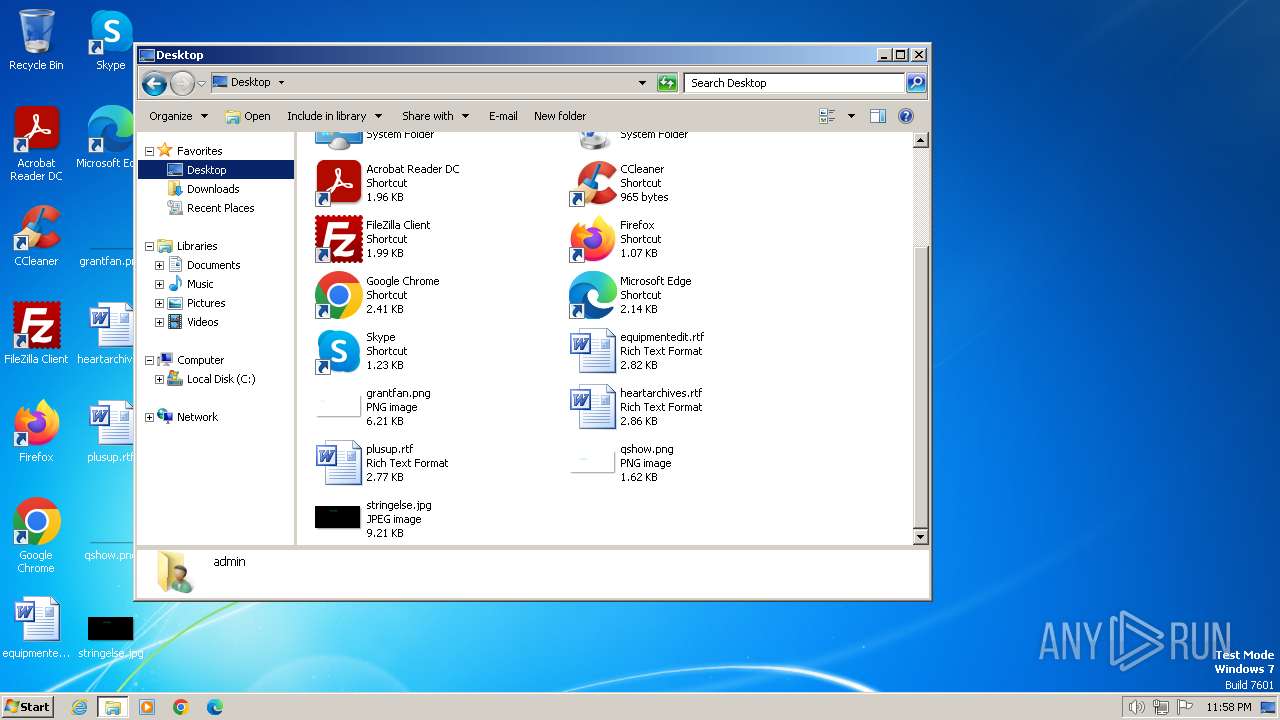This screenshot has height=720, width=1280.
Task: Click the file list scroll-down arrow
Action: pos(921,537)
